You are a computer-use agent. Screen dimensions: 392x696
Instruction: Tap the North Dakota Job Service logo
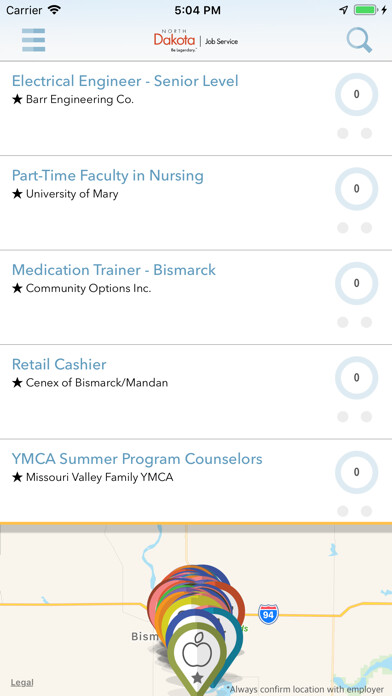pyautogui.click(x=196, y=41)
